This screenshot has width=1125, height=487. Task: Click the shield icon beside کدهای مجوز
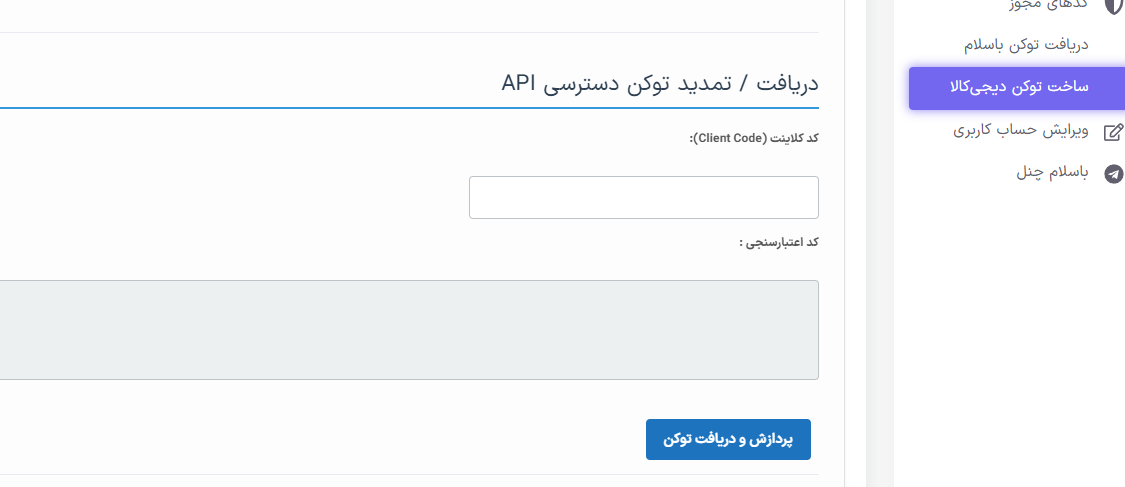click(x=1114, y=4)
